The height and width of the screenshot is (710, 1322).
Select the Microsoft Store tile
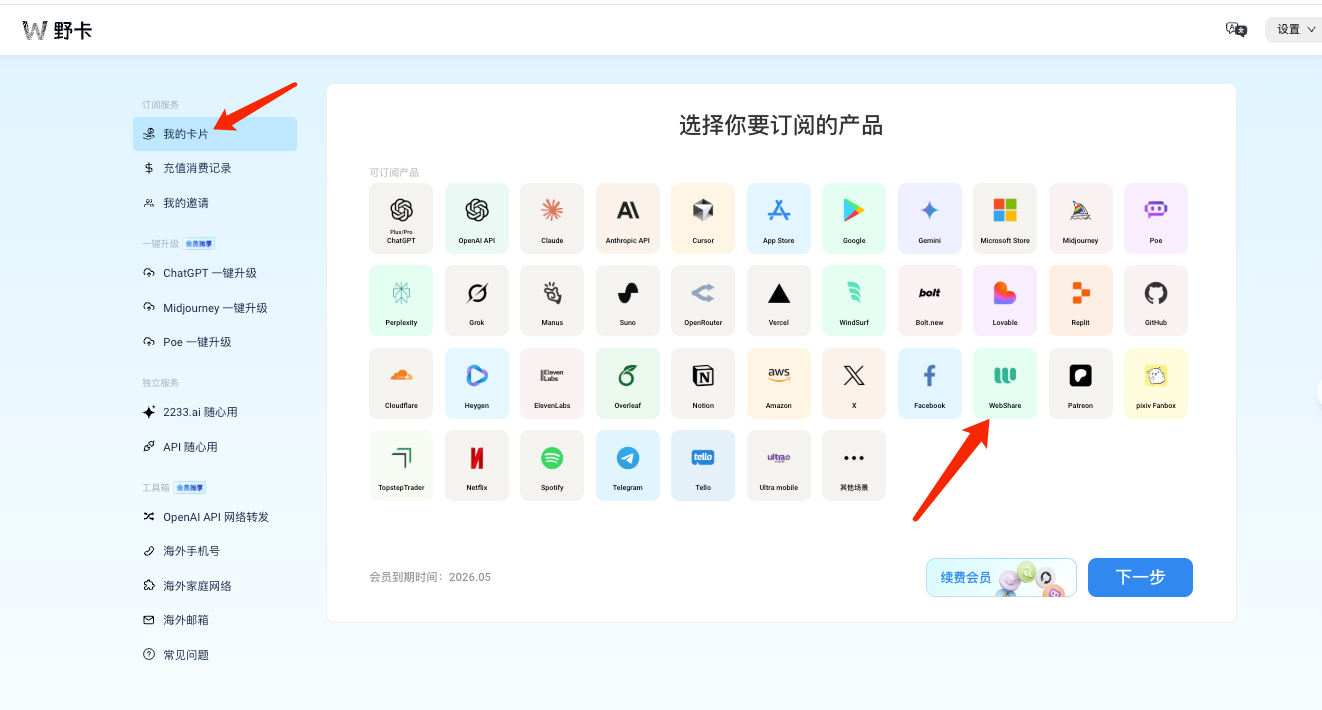(x=1005, y=218)
